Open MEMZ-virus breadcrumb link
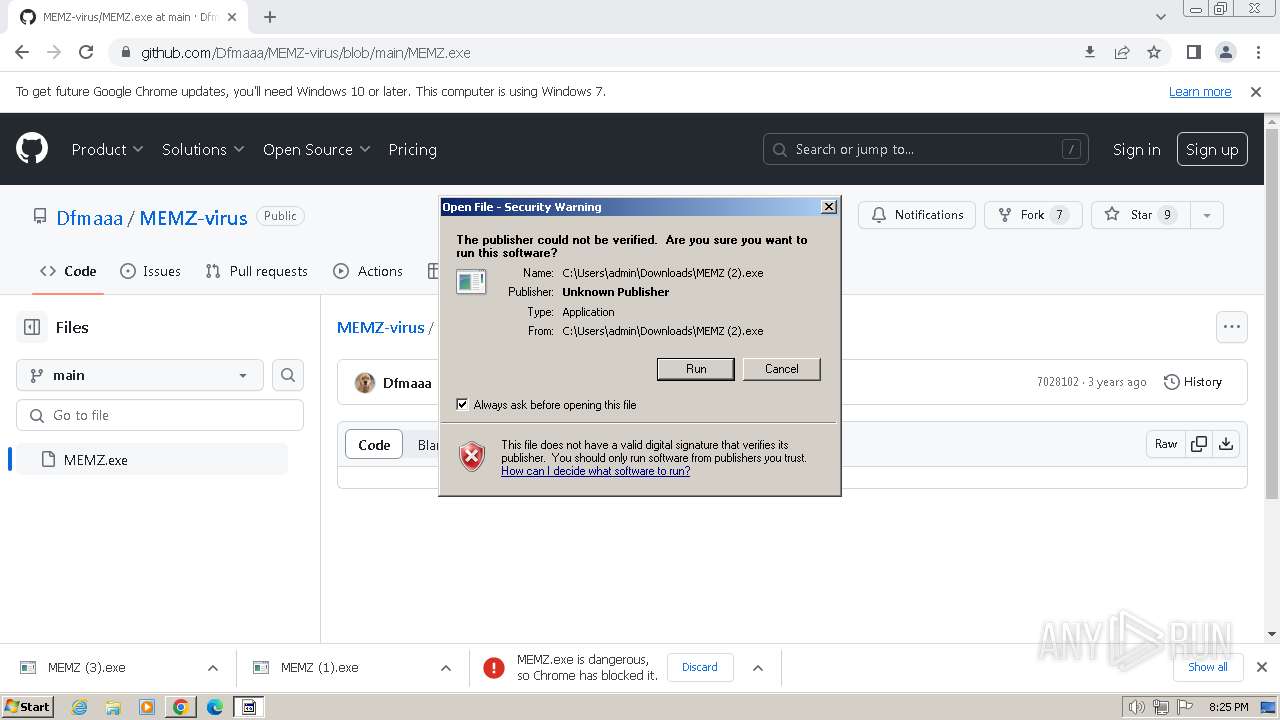Screen dimensions: 1280x720 [380, 328]
